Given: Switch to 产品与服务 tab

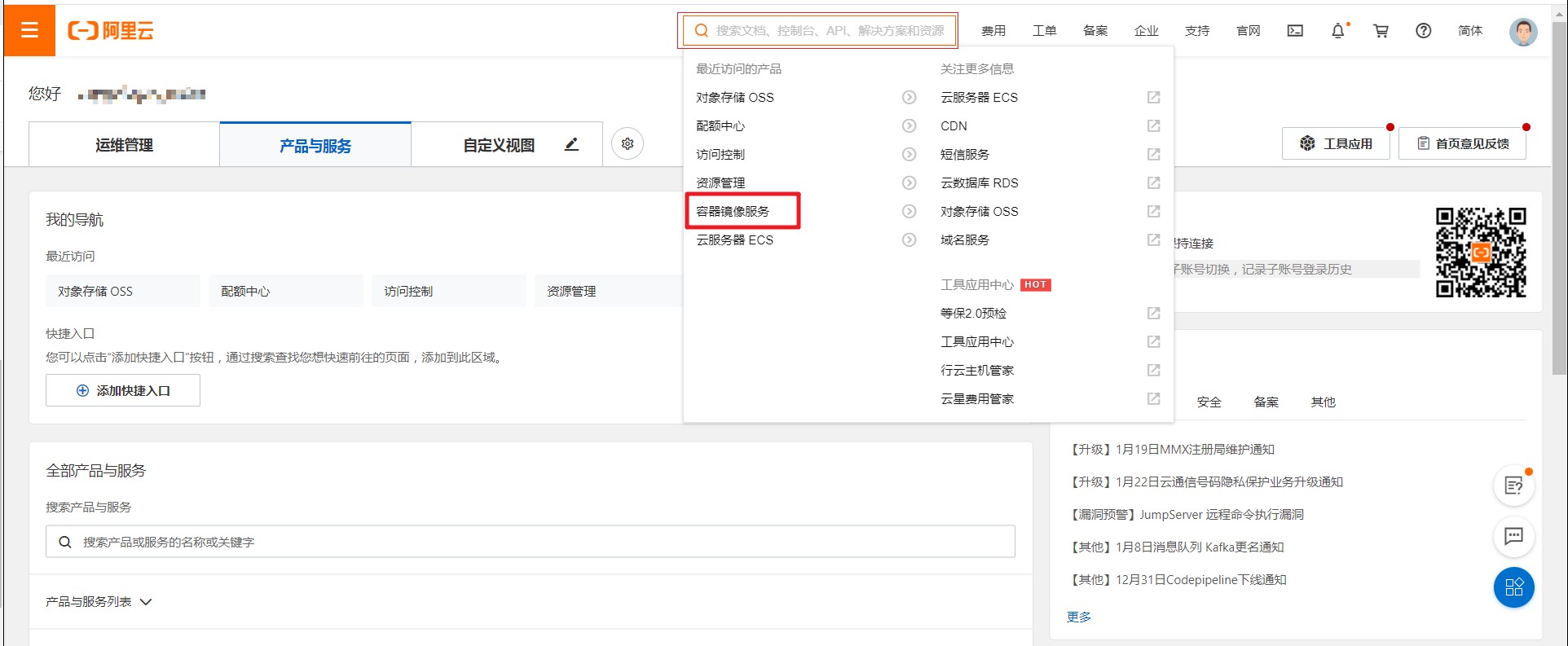Looking at the screenshot, I should click(315, 145).
